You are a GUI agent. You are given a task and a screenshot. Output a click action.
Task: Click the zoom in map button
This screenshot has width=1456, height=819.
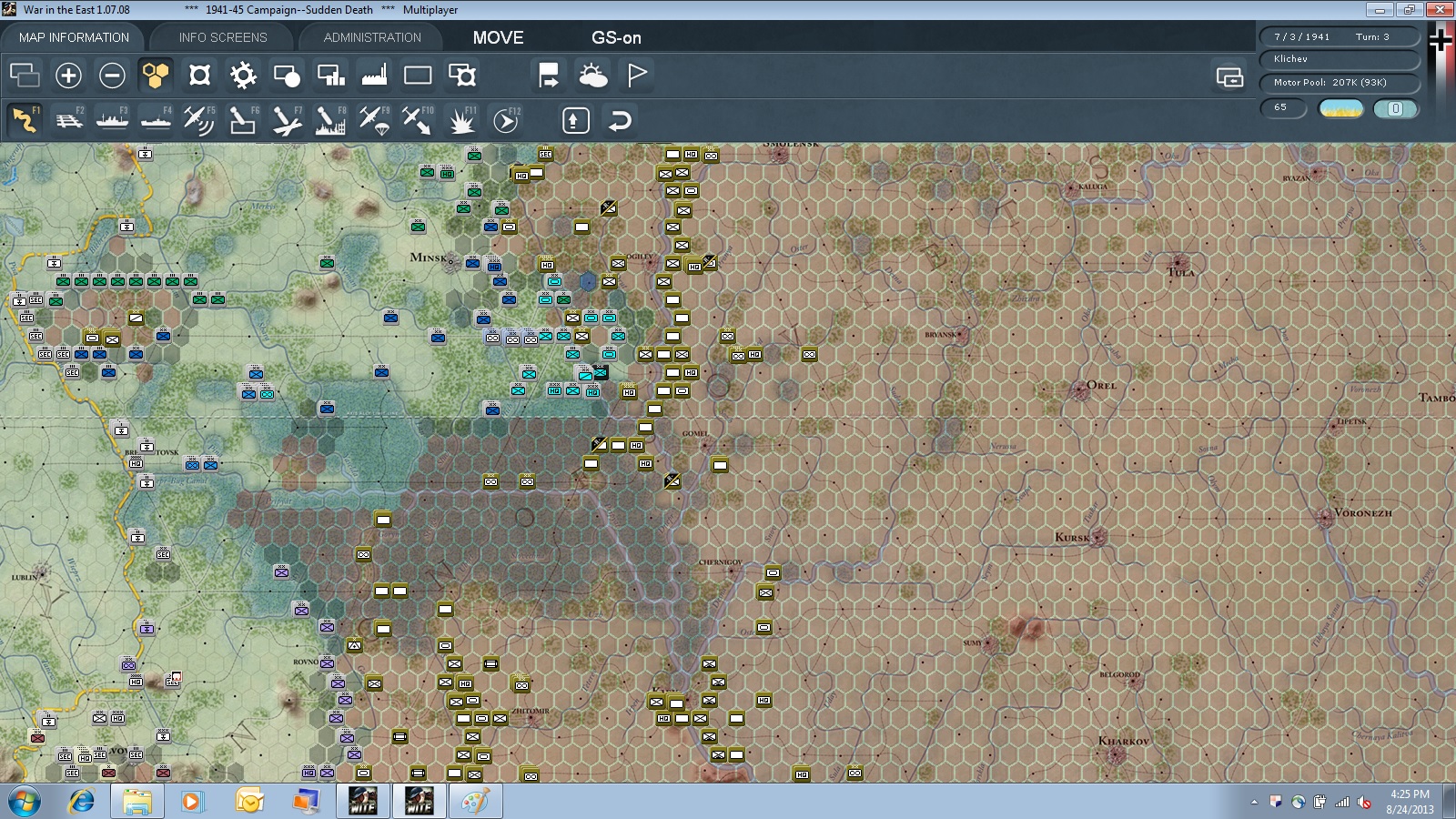[68, 76]
